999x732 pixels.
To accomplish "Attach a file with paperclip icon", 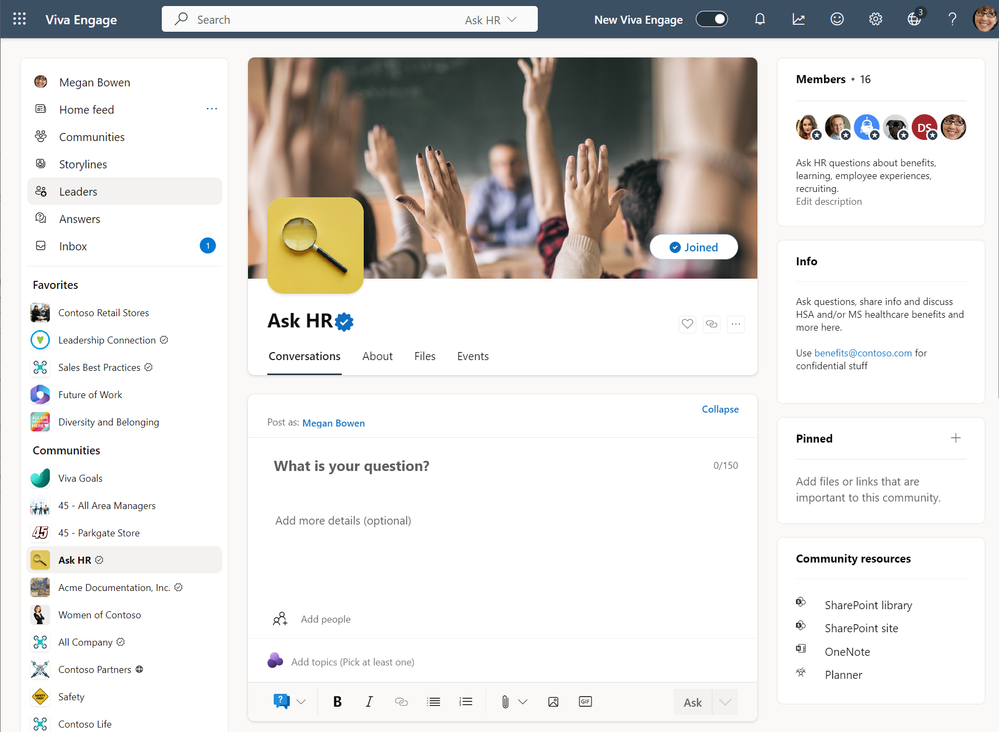I will tap(505, 701).
